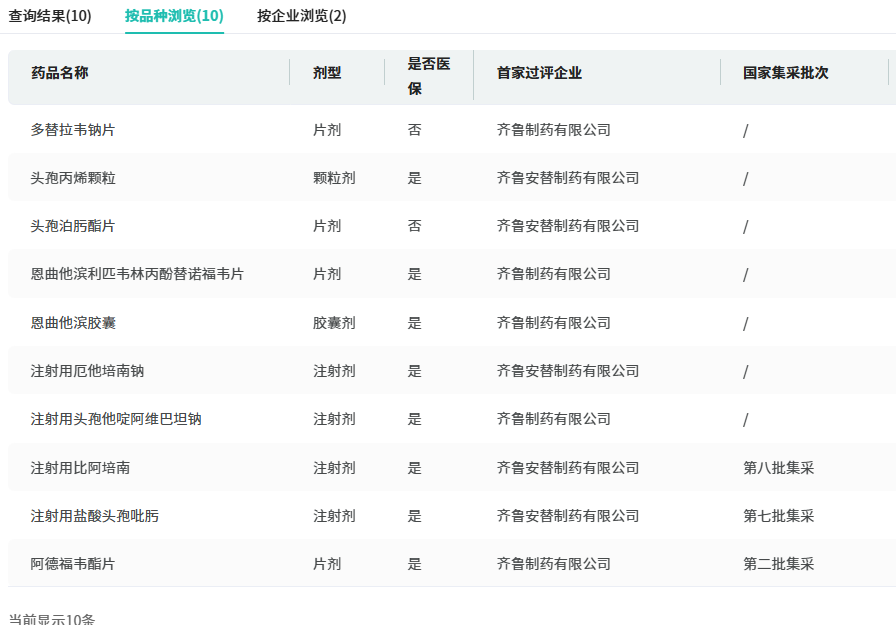The image size is (896, 625).
Task: Click the 剂型 column header
Action: coord(327,73)
